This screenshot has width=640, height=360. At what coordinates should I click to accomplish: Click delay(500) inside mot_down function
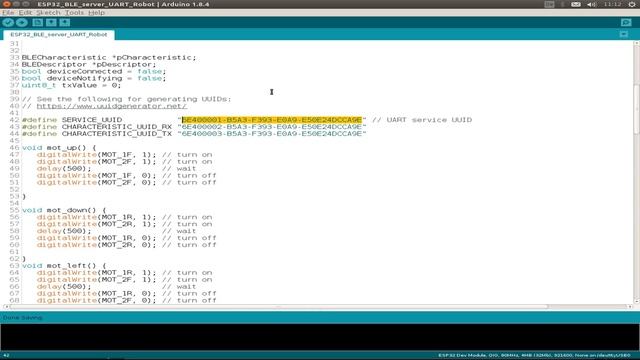click(x=64, y=231)
